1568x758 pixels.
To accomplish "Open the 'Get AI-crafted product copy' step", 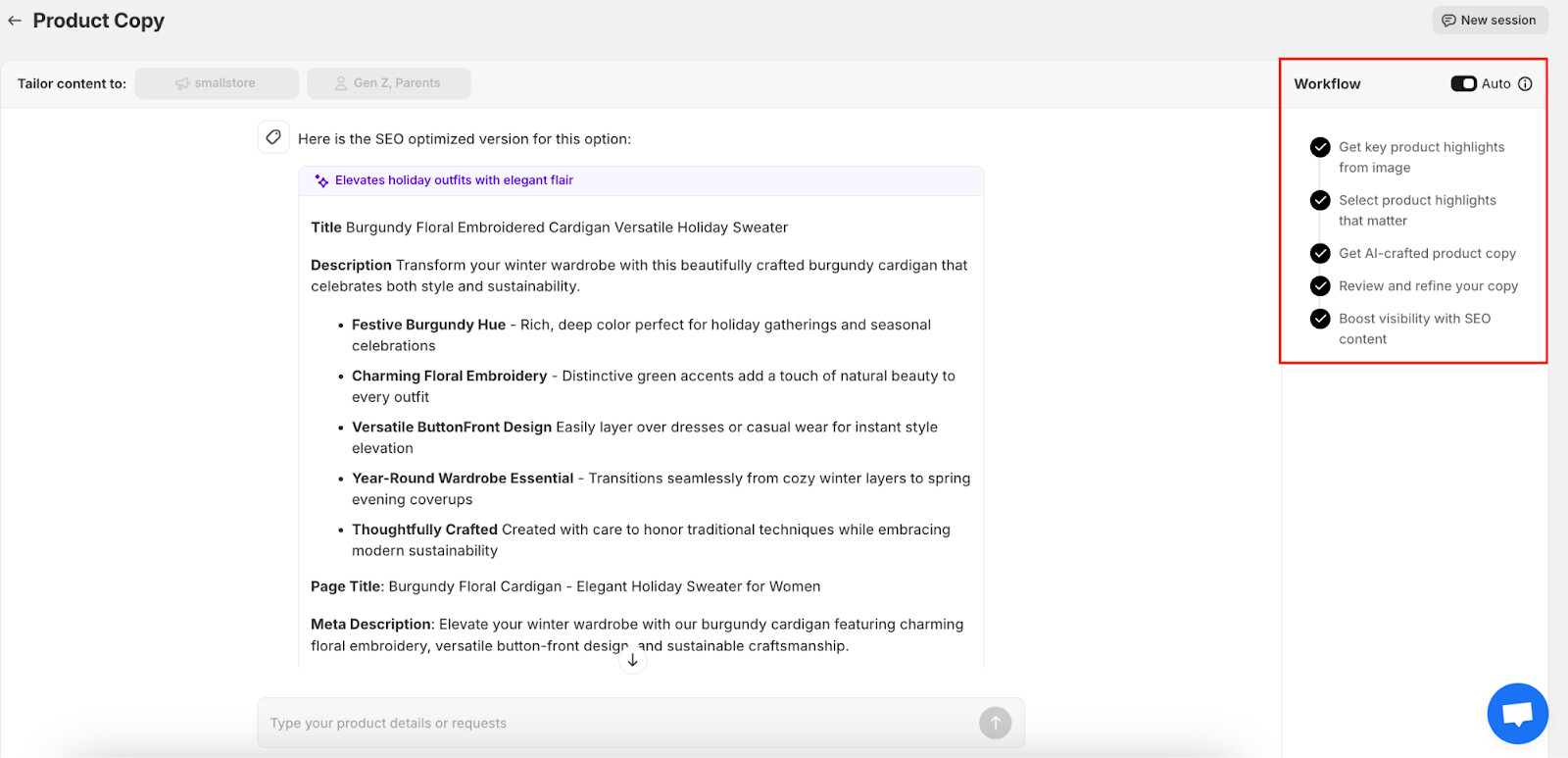I will (x=1427, y=253).
